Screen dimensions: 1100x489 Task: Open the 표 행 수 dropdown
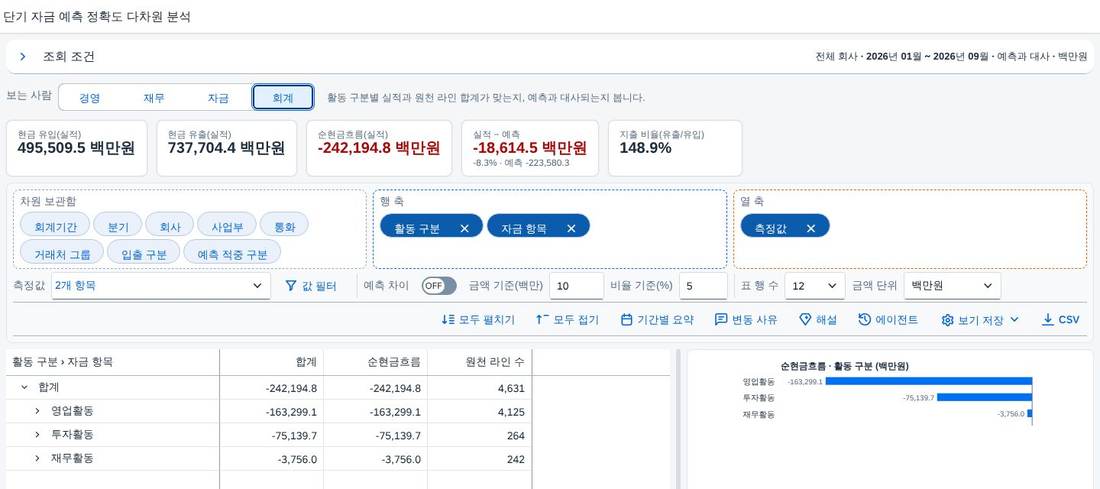(814, 286)
